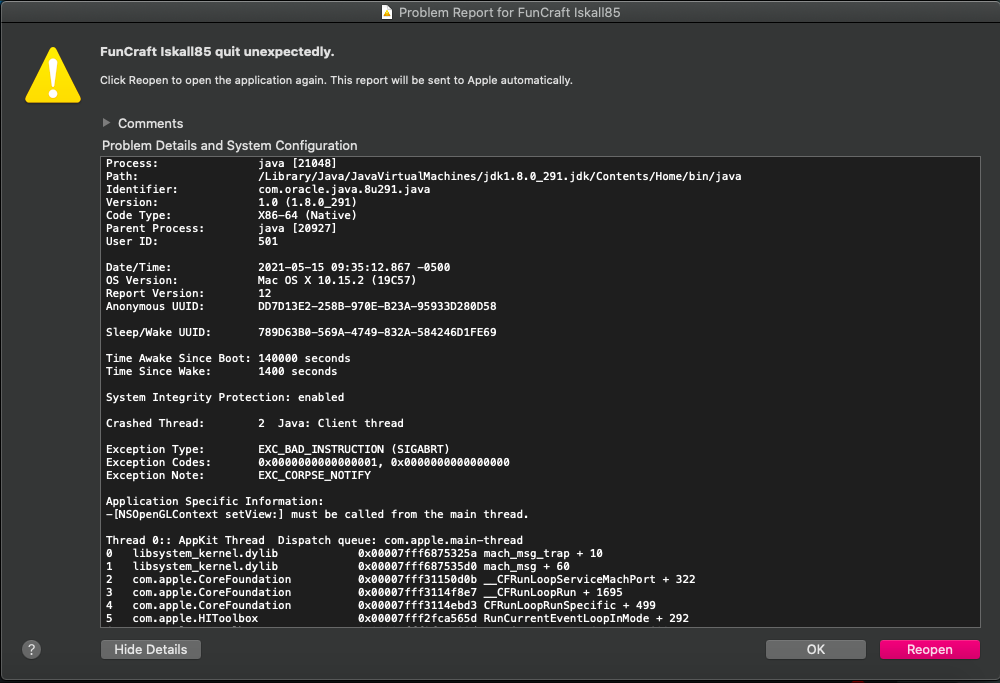
Task: Click the NSOpenGLContext setView error line
Action: click(318, 514)
